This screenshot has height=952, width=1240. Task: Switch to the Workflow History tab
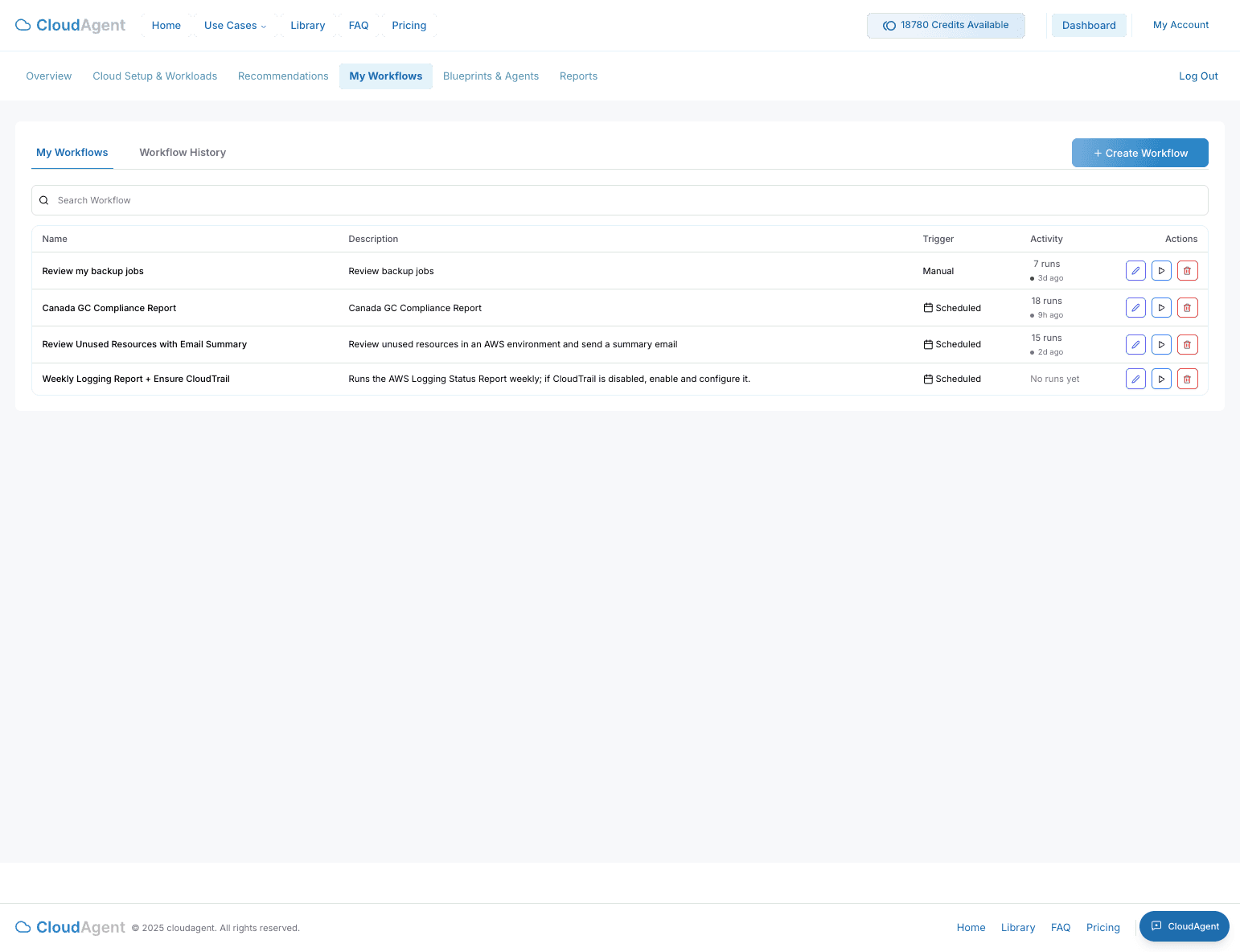(x=182, y=152)
